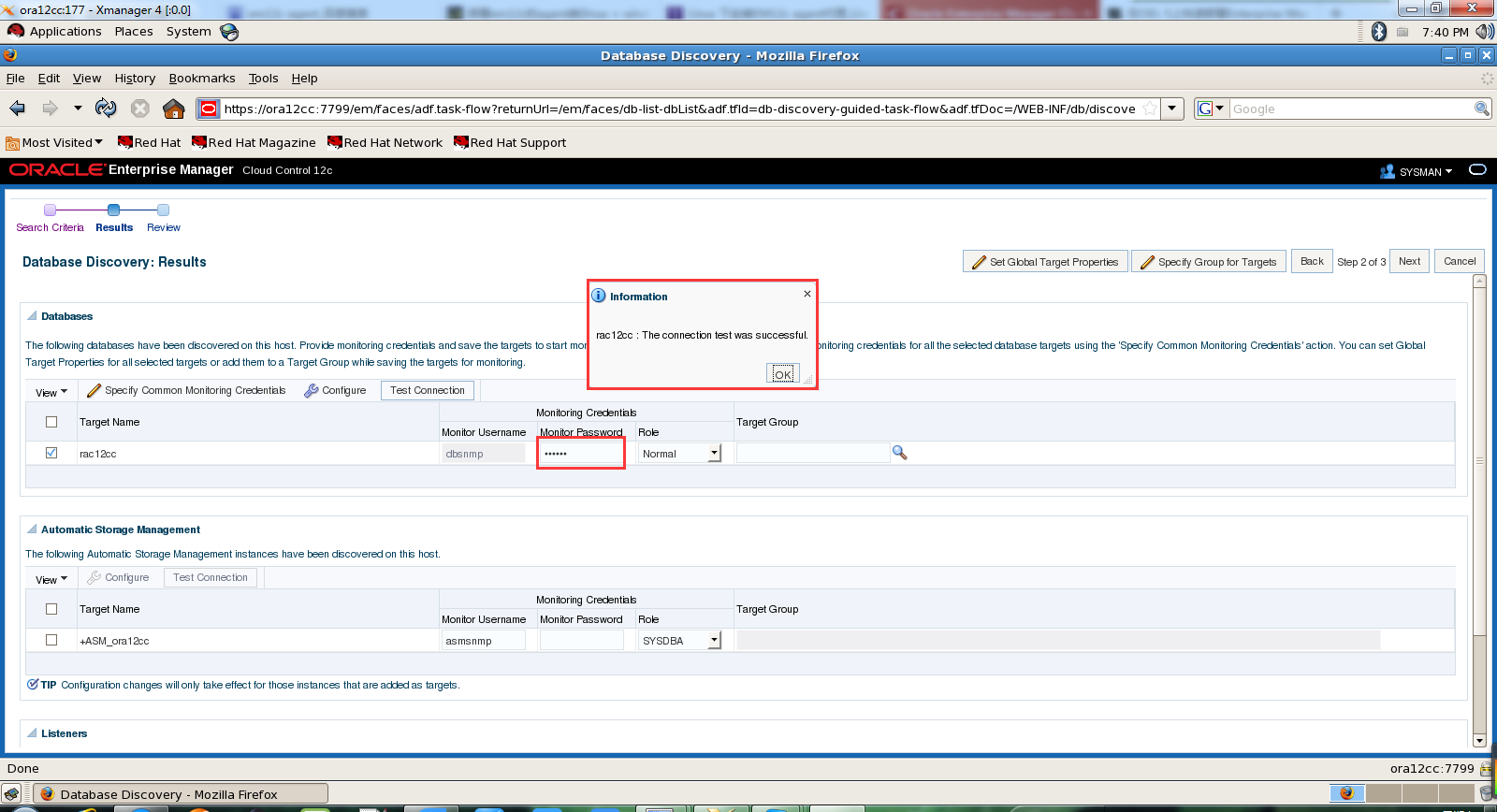Open the Most Visited bookmarks dropdown

54,143
